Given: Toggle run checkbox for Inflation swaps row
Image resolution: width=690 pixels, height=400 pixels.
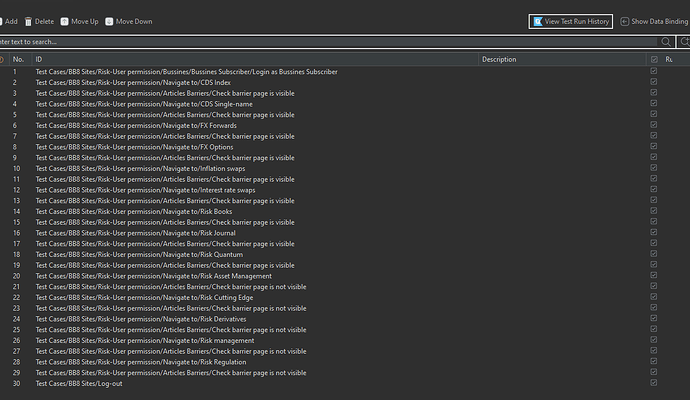Looking at the screenshot, I should [x=653, y=168].
